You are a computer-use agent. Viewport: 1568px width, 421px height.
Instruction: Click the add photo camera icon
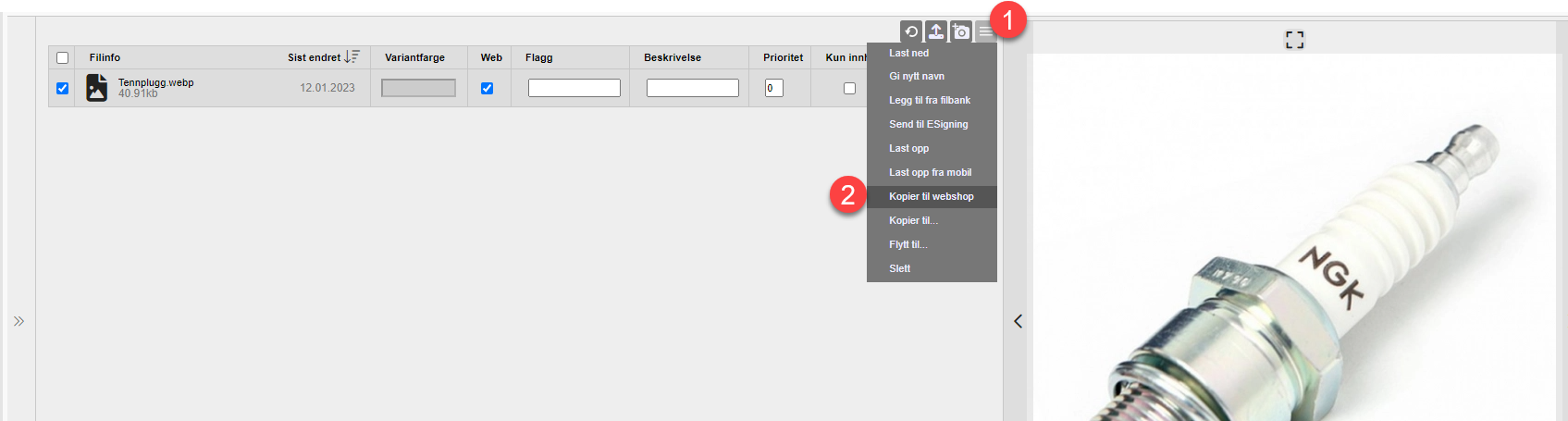pos(961,31)
